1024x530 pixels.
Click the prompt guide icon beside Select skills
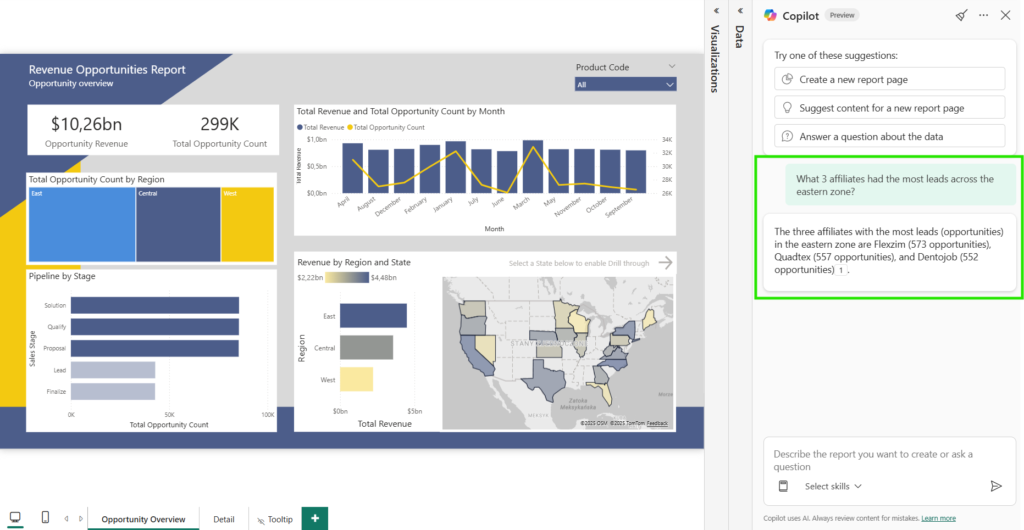pos(784,486)
